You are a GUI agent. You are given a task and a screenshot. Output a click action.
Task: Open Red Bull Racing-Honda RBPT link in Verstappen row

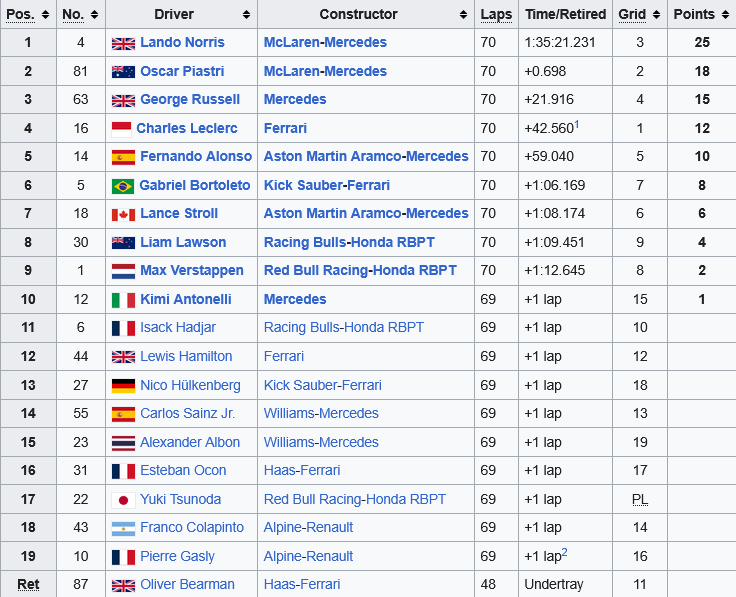point(360,270)
